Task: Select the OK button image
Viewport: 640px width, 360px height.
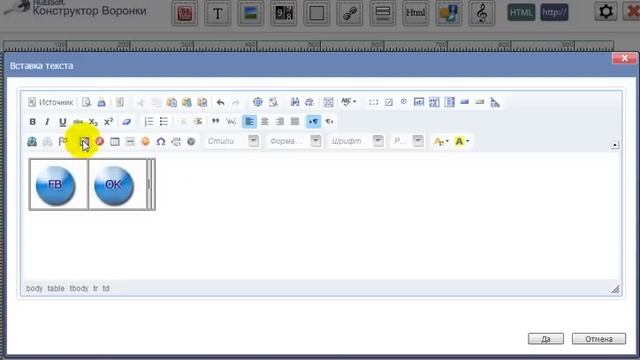Action: click(114, 185)
